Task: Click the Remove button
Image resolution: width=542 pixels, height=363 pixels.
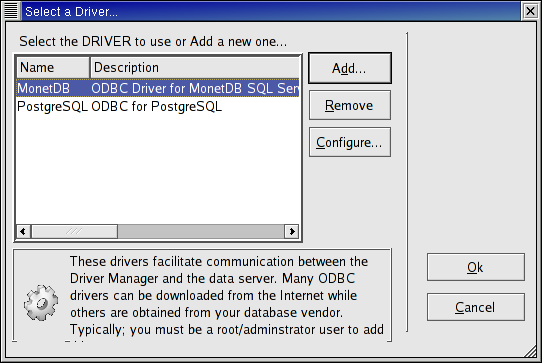Action: (350, 105)
